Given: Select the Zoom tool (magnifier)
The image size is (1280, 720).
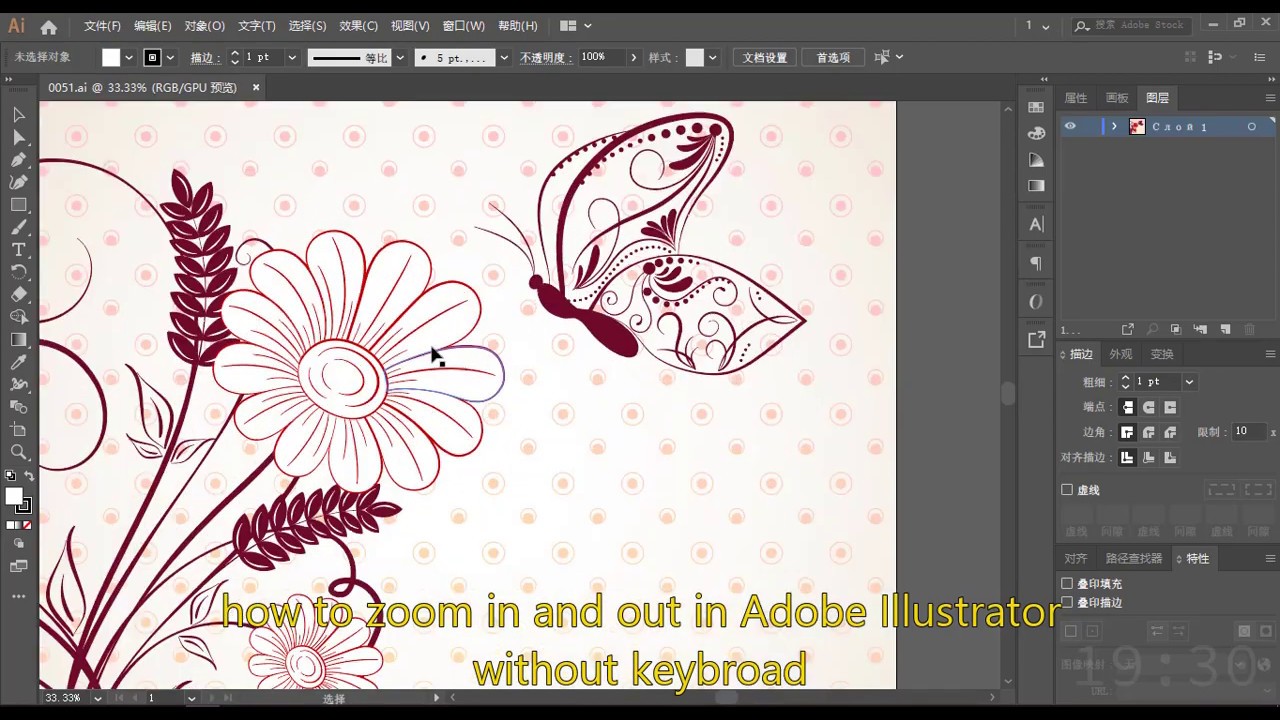Looking at the screenshot, I should tap(19, 452).
